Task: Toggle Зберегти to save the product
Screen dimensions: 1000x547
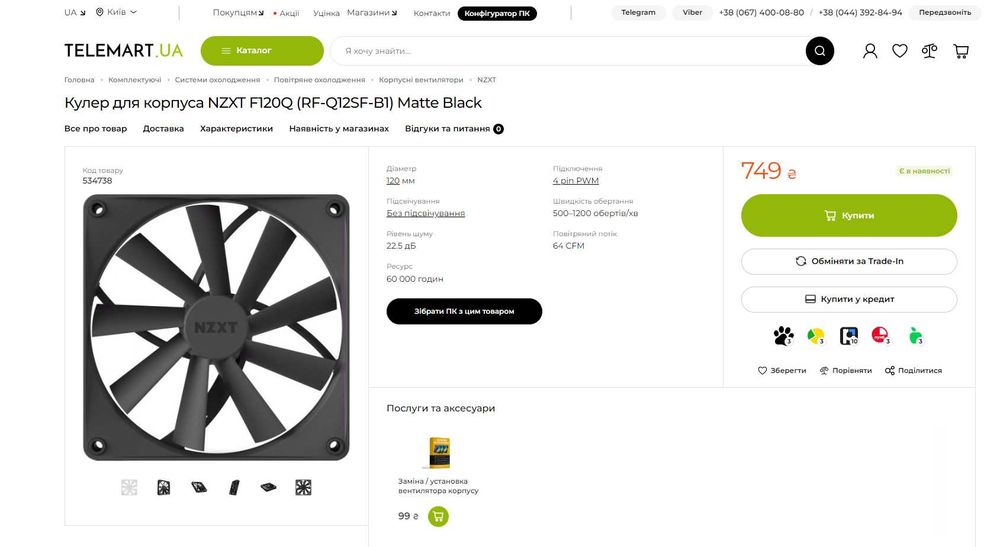Action: point(782,370)
